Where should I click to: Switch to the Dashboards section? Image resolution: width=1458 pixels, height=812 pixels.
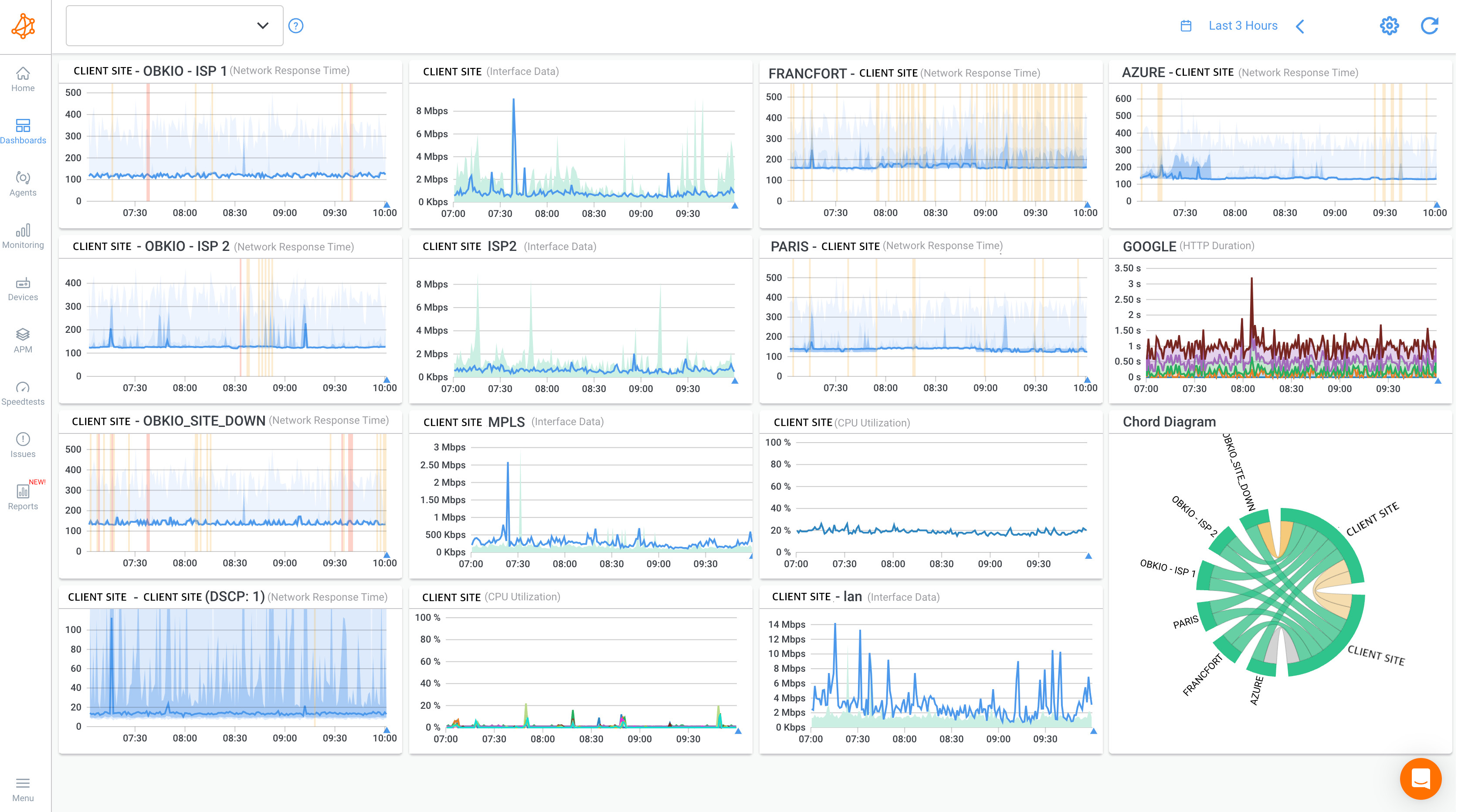coord(23,130)
